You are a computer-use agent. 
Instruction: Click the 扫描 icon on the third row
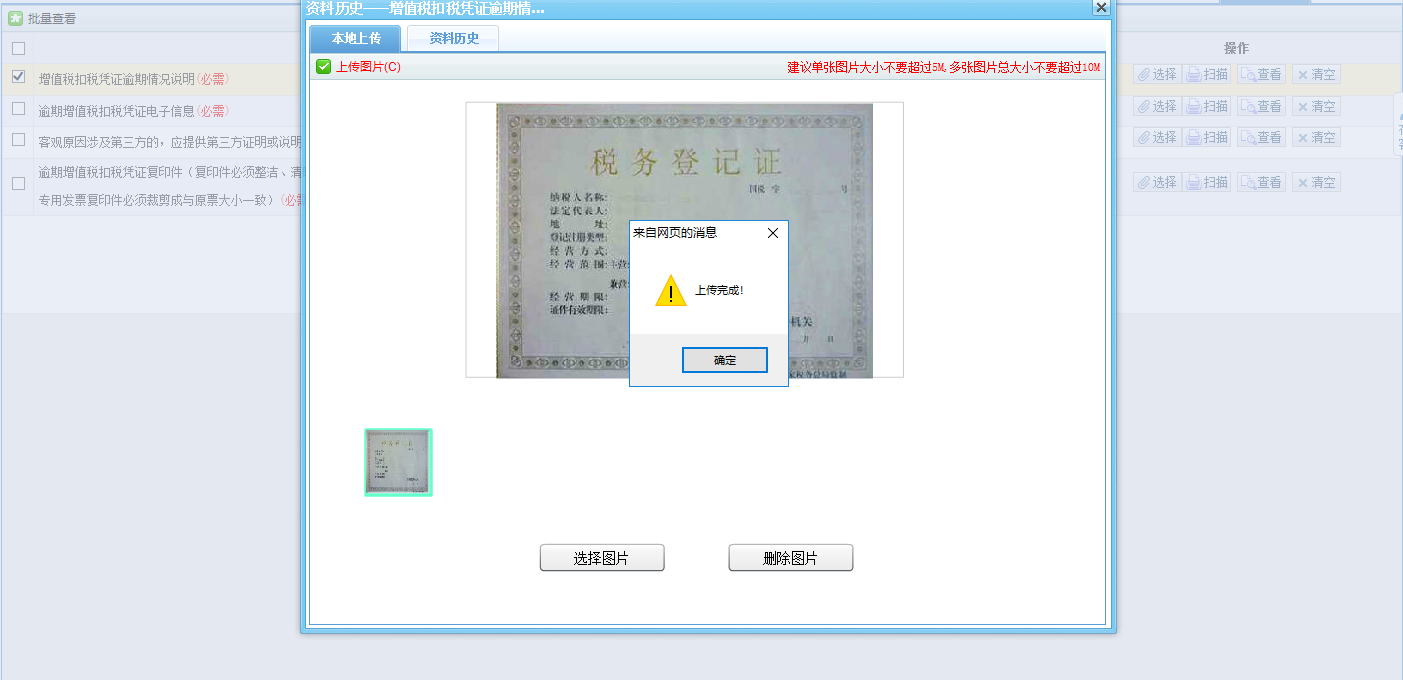click(x=1207, y=137)
